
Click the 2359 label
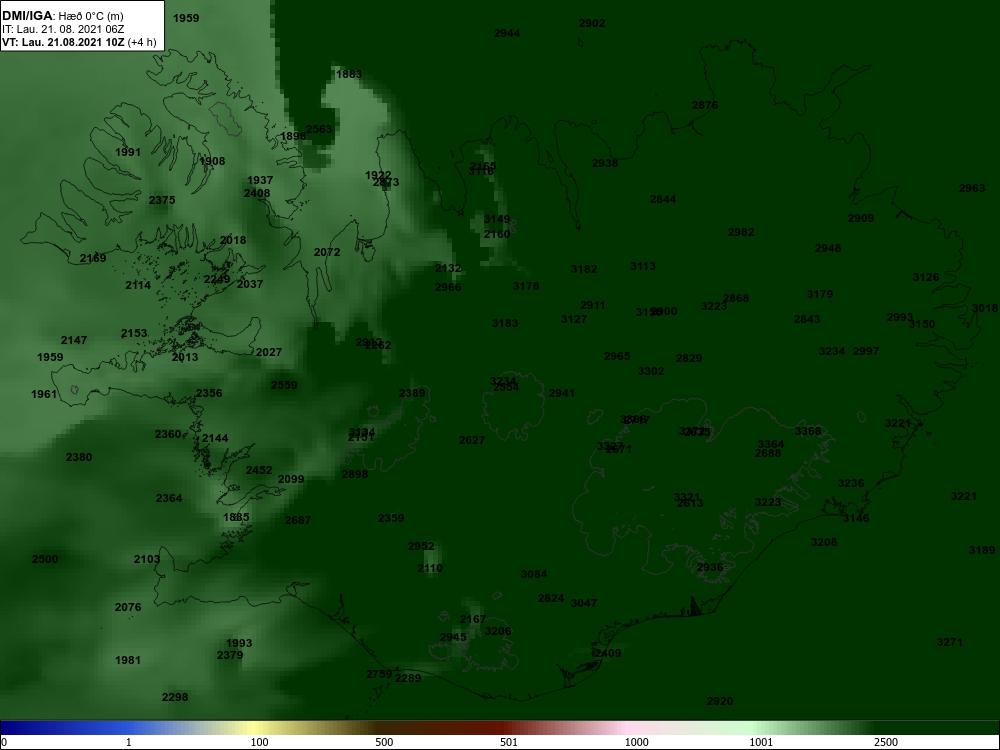(391, 518)
